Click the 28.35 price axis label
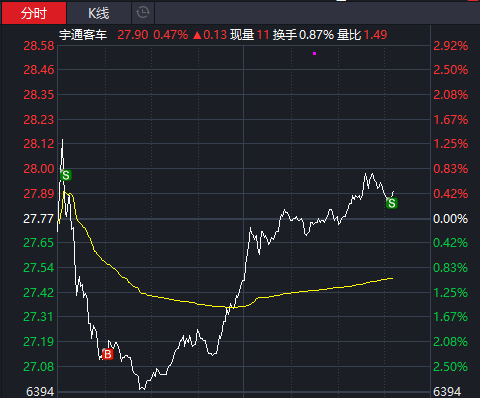This screenshot has height=398, width=480. (x=39, y=95)
